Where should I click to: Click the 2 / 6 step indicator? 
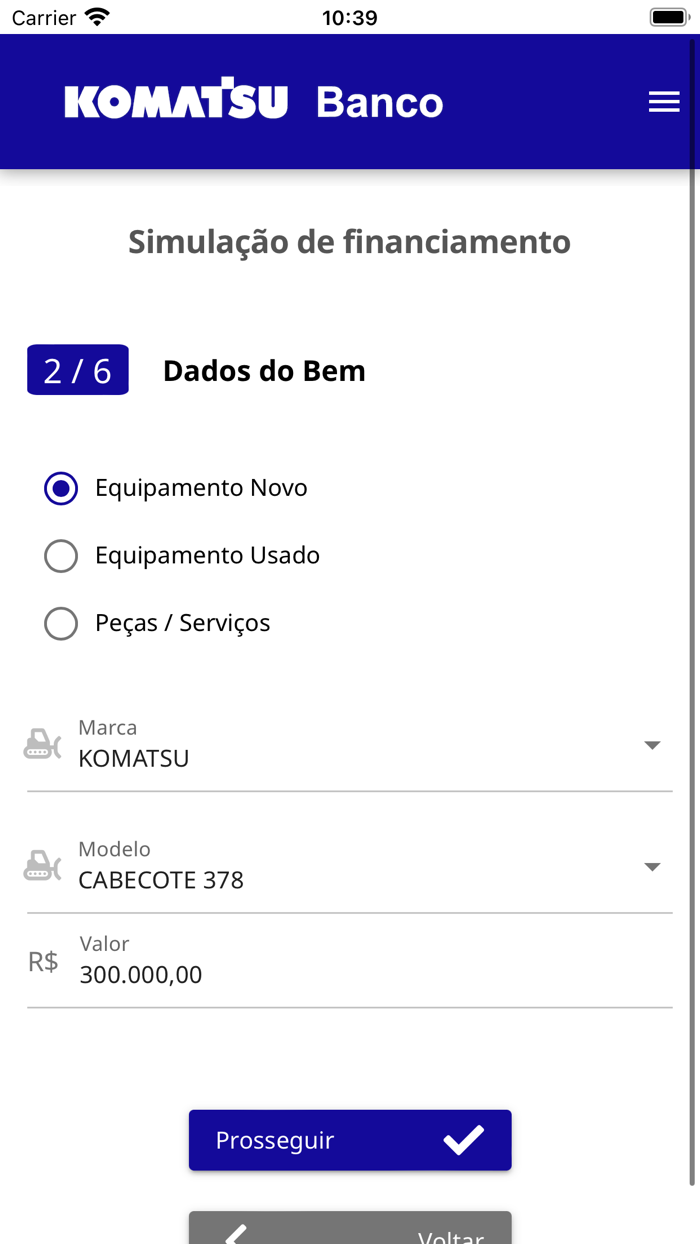coord(77,369)
